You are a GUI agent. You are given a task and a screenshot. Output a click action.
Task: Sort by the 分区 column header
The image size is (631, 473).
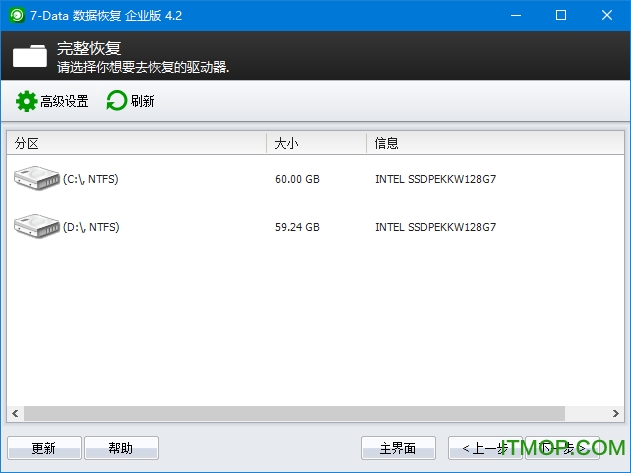[136, 143]
